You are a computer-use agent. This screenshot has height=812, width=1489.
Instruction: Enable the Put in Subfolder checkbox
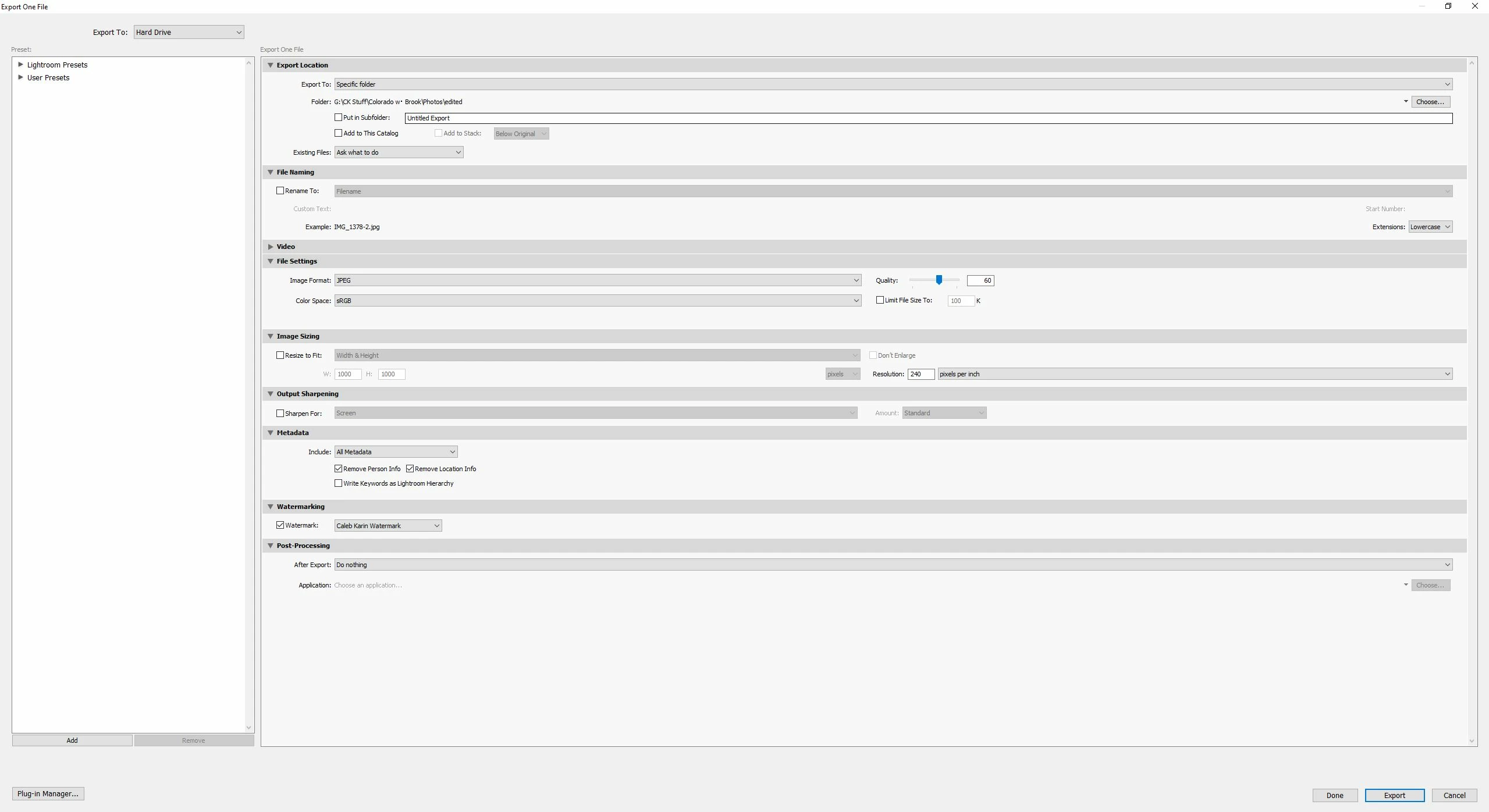point(338,117)
